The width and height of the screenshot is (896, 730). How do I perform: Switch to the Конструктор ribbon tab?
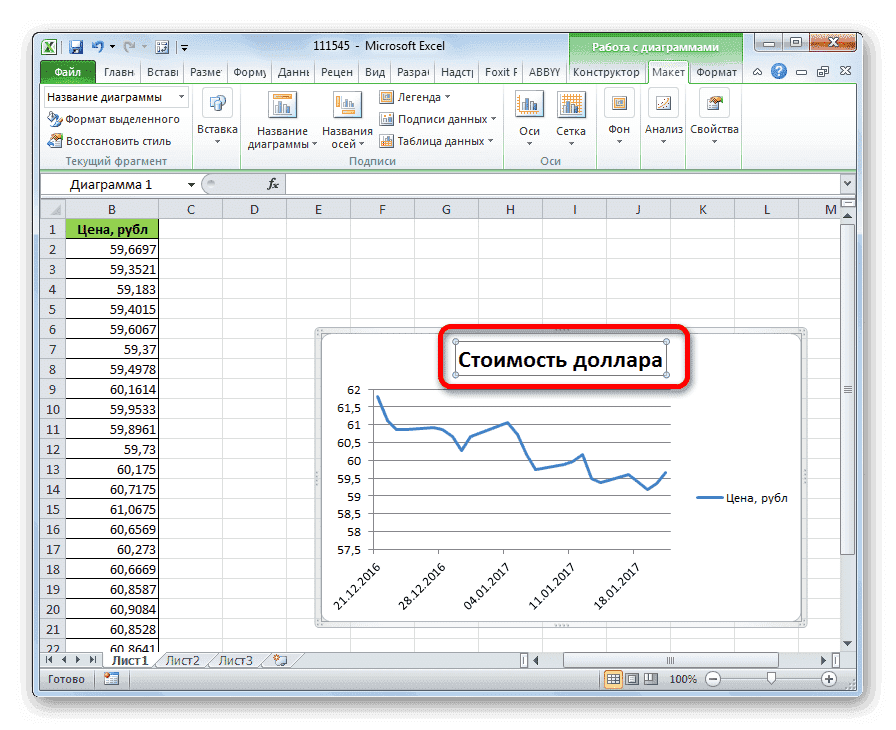pos(608,72)
